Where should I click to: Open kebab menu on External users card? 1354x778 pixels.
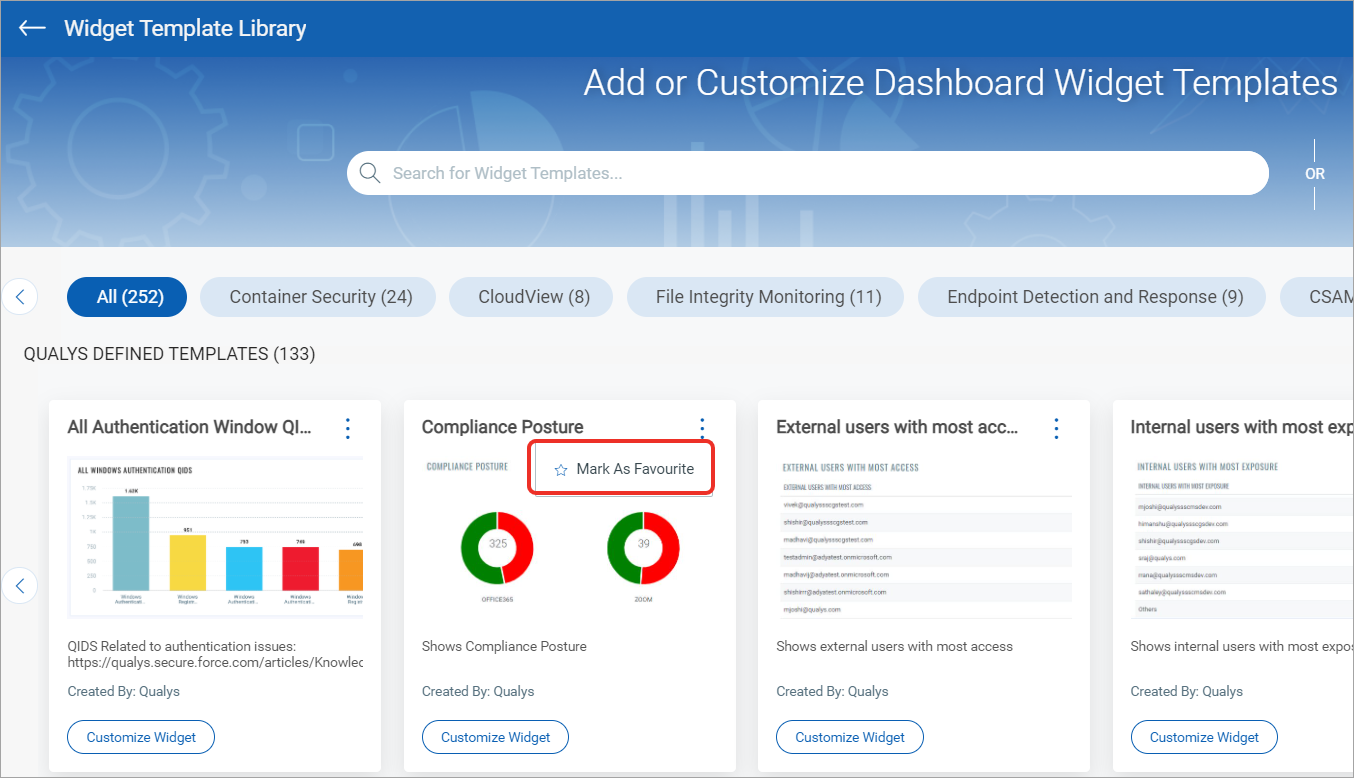tap(1056, 428)
